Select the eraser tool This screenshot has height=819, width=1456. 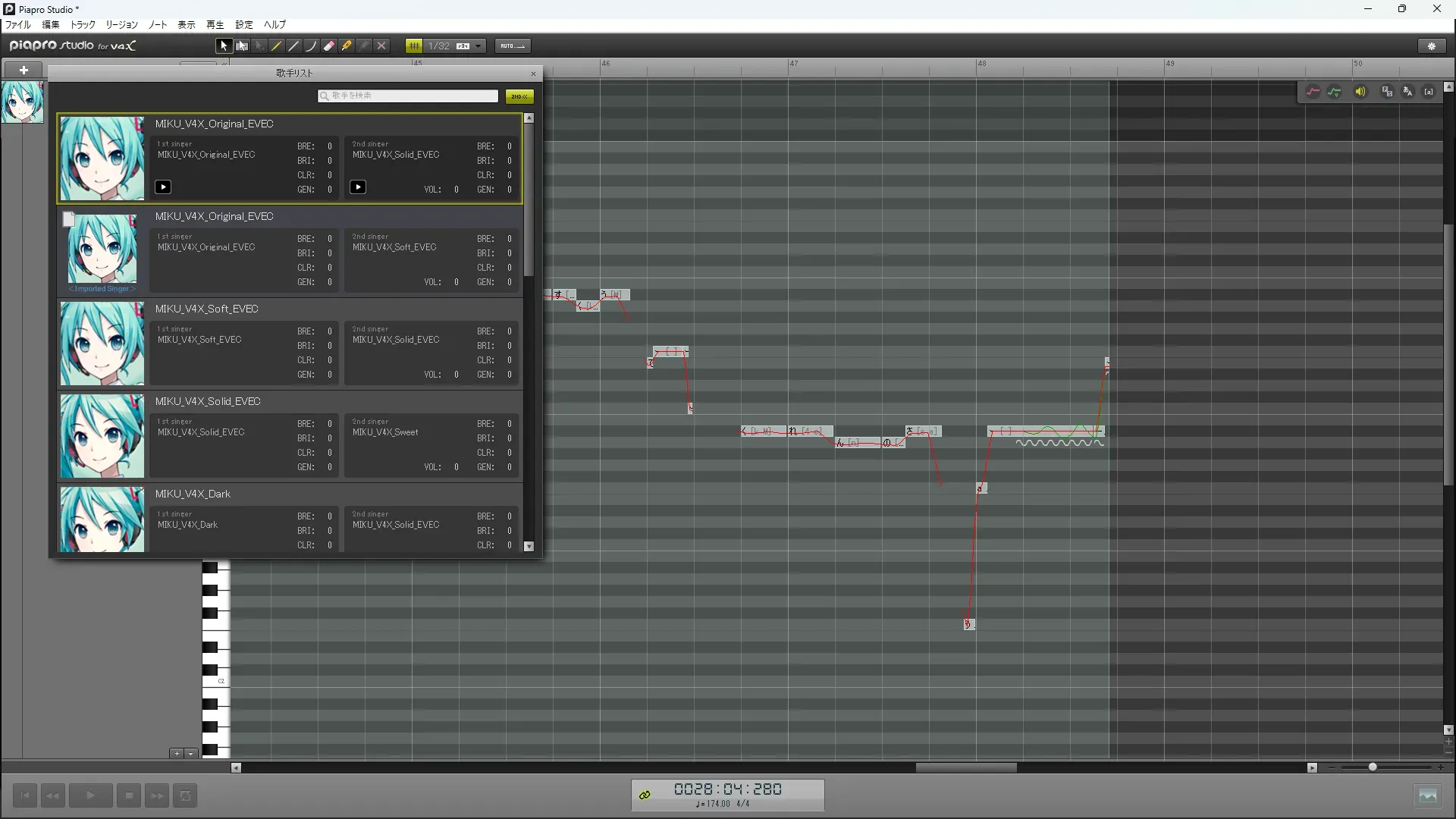pyautogui.click(x=329, y=46)
